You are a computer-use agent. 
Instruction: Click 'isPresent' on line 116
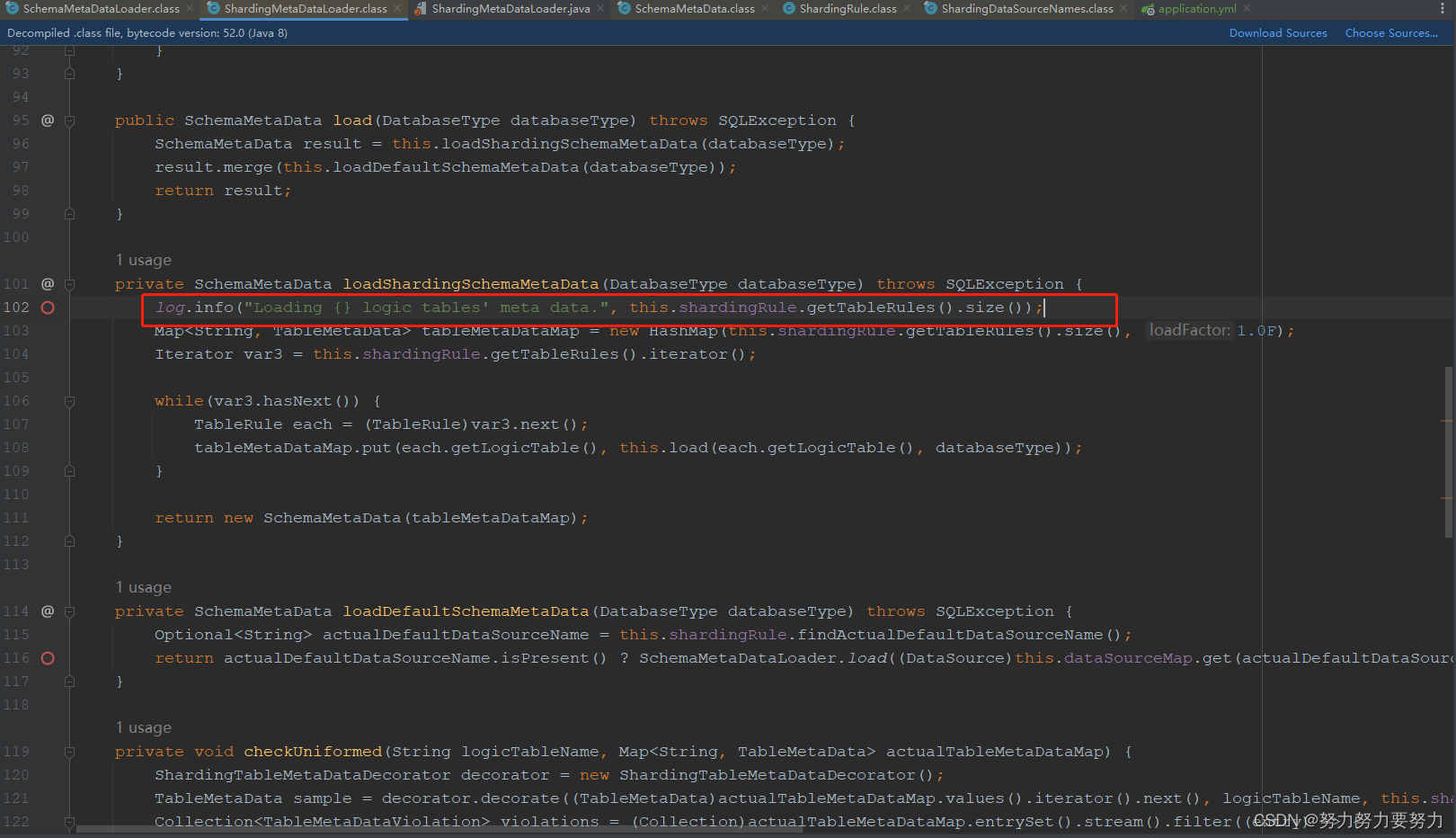pyautogui.click(x=546, y=658)
